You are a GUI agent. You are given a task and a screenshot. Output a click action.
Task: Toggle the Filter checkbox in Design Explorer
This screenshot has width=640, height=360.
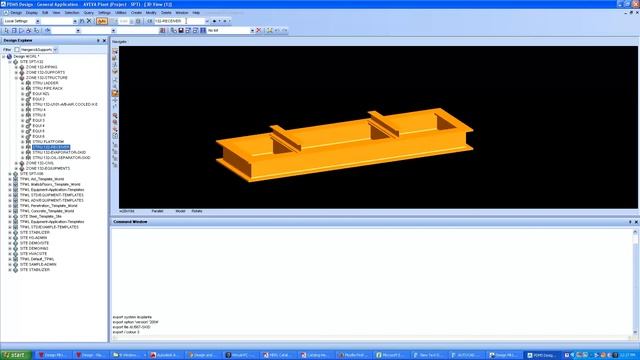(x=17, y=49)
